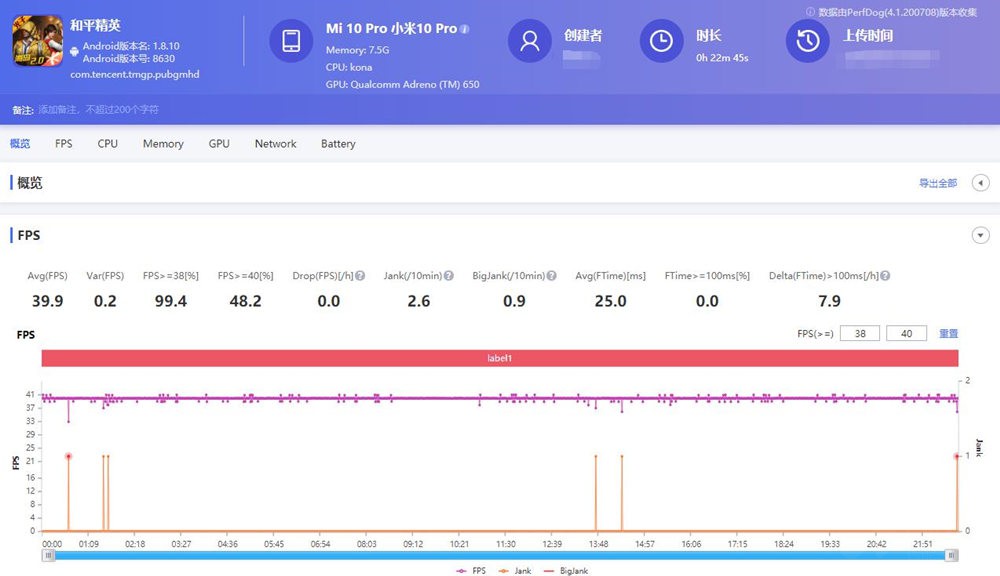This screenshot has height=576, width=1000.
Task: Toggle the BigJank series in chart legend
Action: tap(566, 571)
